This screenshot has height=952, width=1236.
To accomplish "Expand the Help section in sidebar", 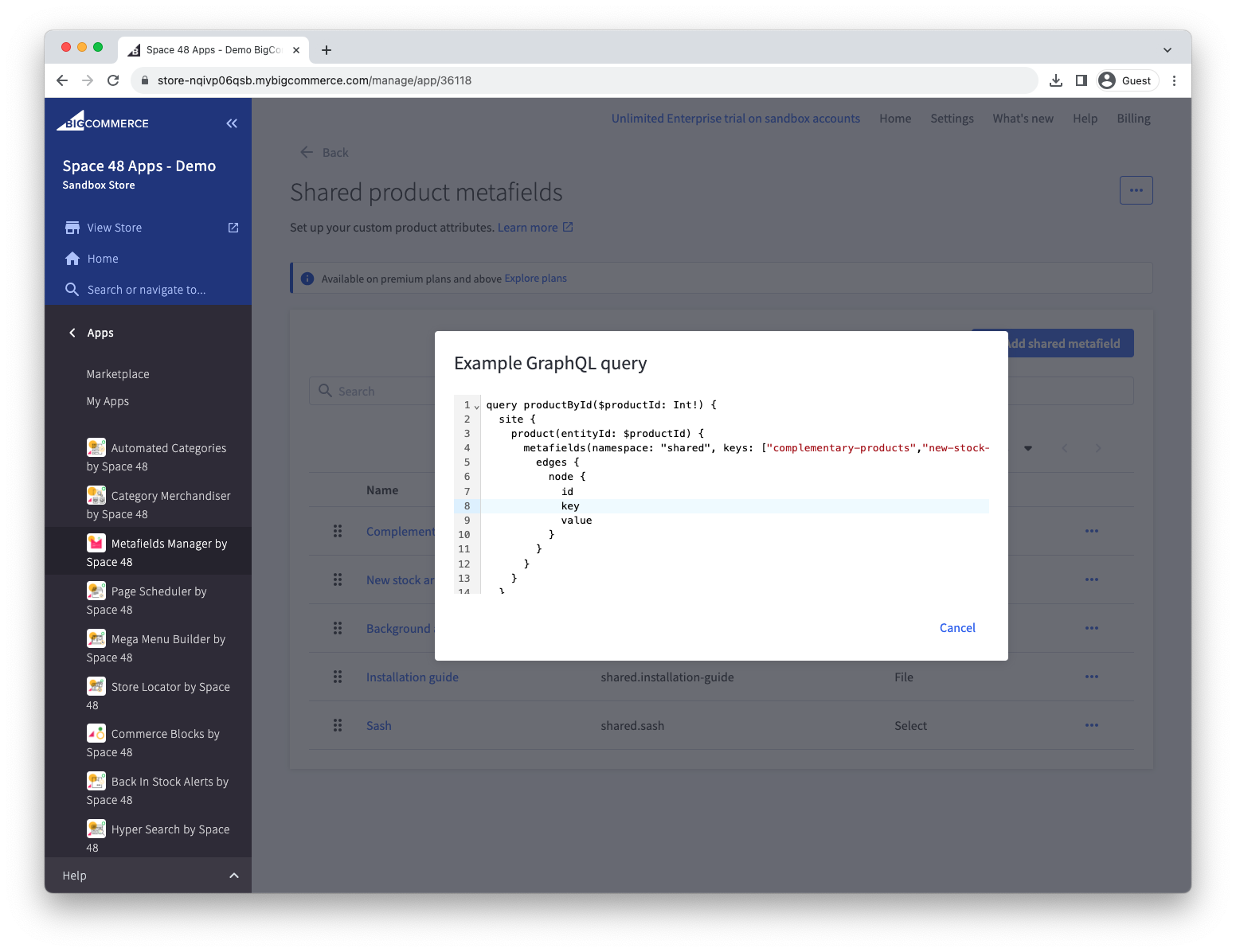I will [148, 876].
